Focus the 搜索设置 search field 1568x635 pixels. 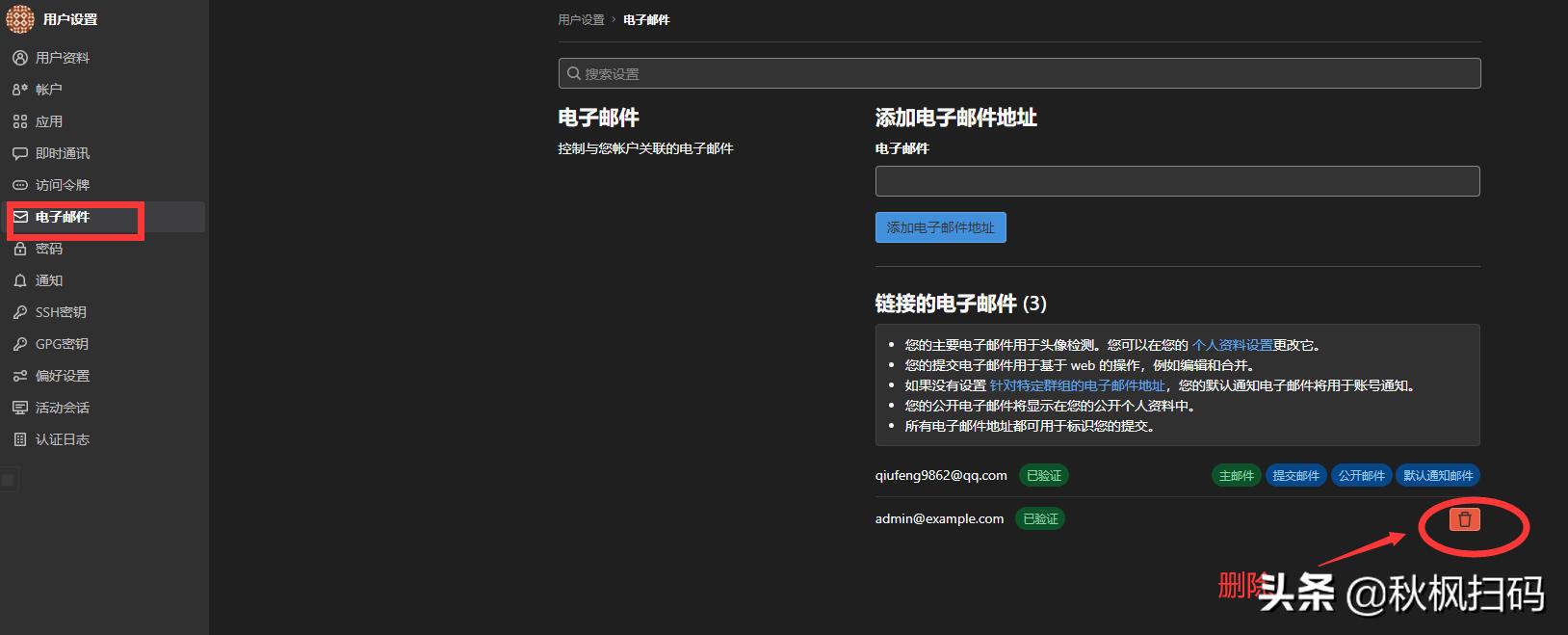(x=1019, y=73)
